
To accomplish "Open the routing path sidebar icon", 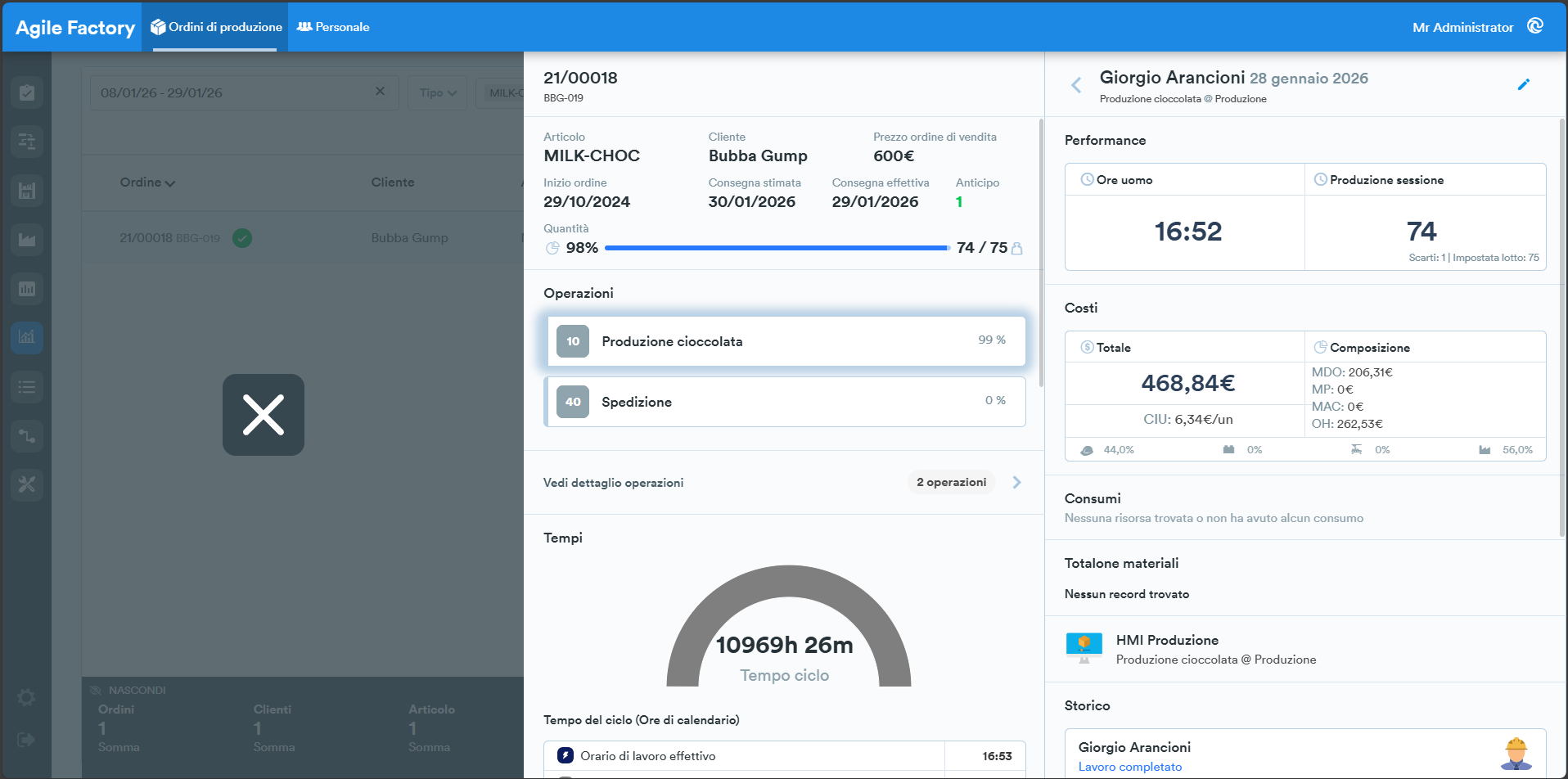I will click(x=27, y=435).
